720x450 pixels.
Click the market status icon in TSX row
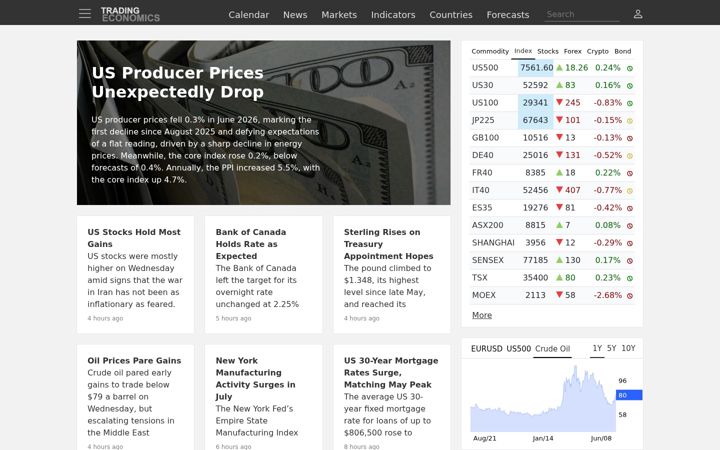pyautogui.click(x=630, y=278)
